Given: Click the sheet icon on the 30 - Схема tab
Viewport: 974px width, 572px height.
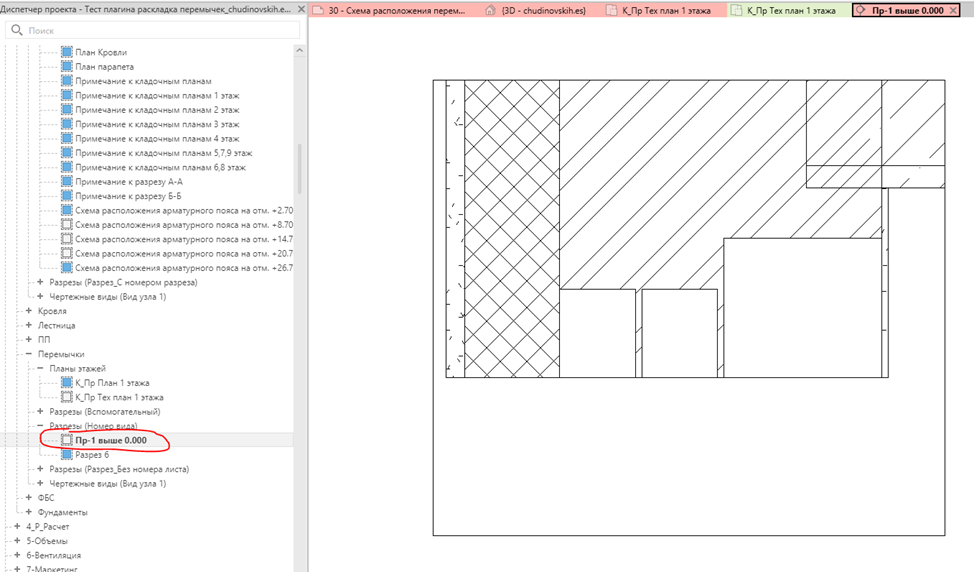Looking at the screenshot, I should point(318,11).
